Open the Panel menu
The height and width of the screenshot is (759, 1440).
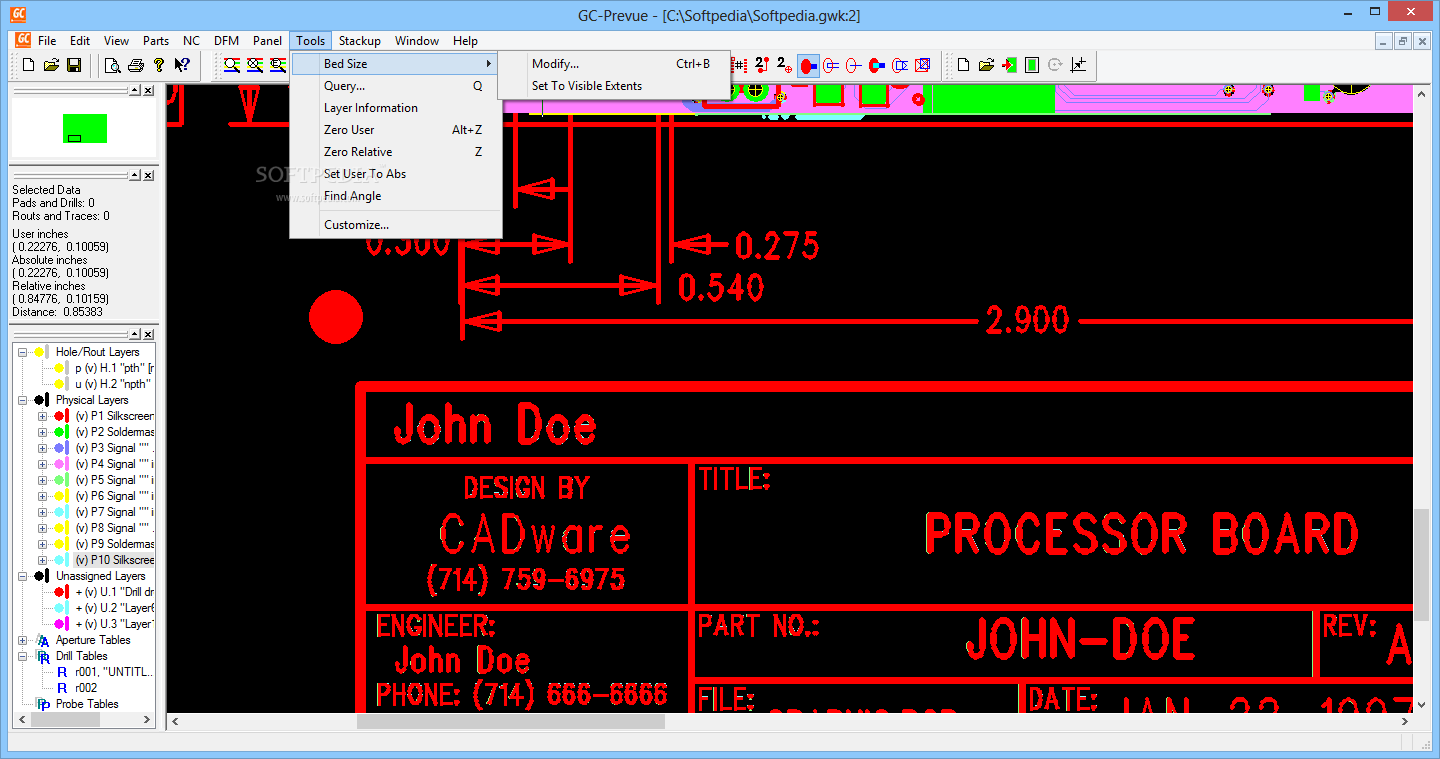coord(267,41)
